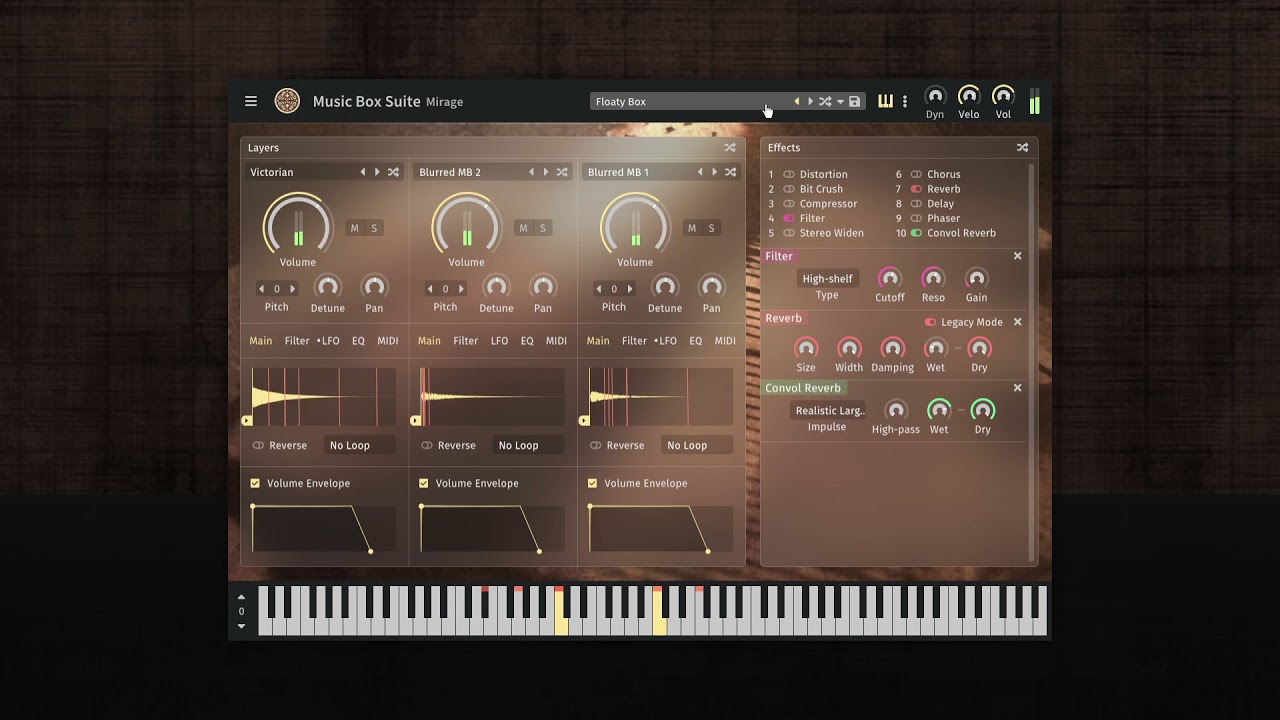Shift keyboard octave up arrow

point(241,597)
